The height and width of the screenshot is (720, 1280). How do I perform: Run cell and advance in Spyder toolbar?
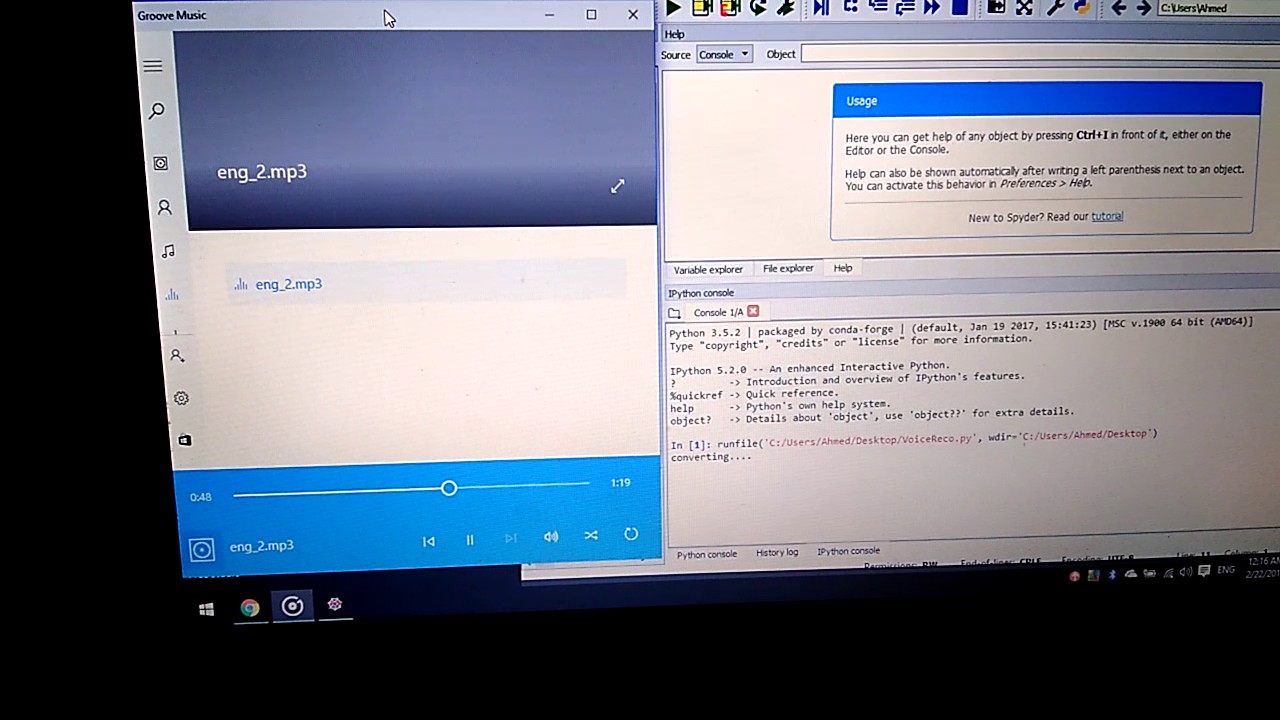730,8
